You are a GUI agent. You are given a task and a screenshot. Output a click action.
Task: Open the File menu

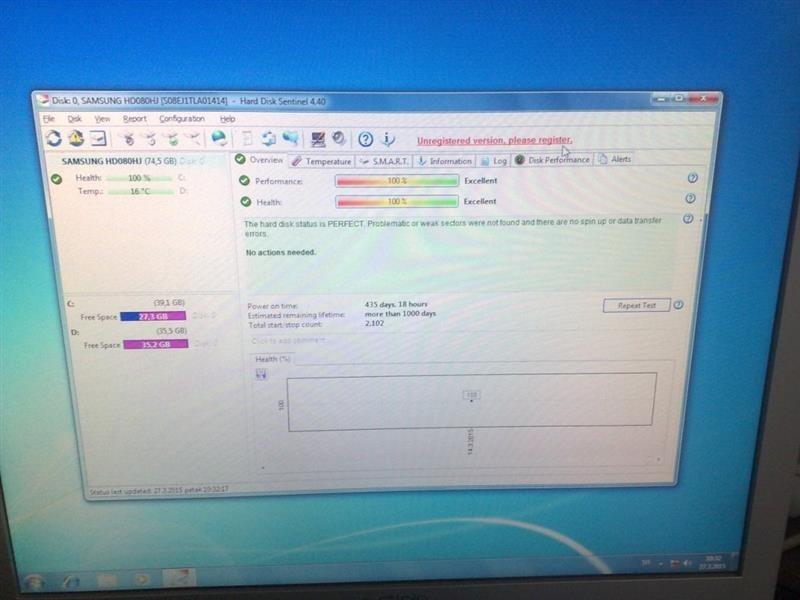pos(49,119)
